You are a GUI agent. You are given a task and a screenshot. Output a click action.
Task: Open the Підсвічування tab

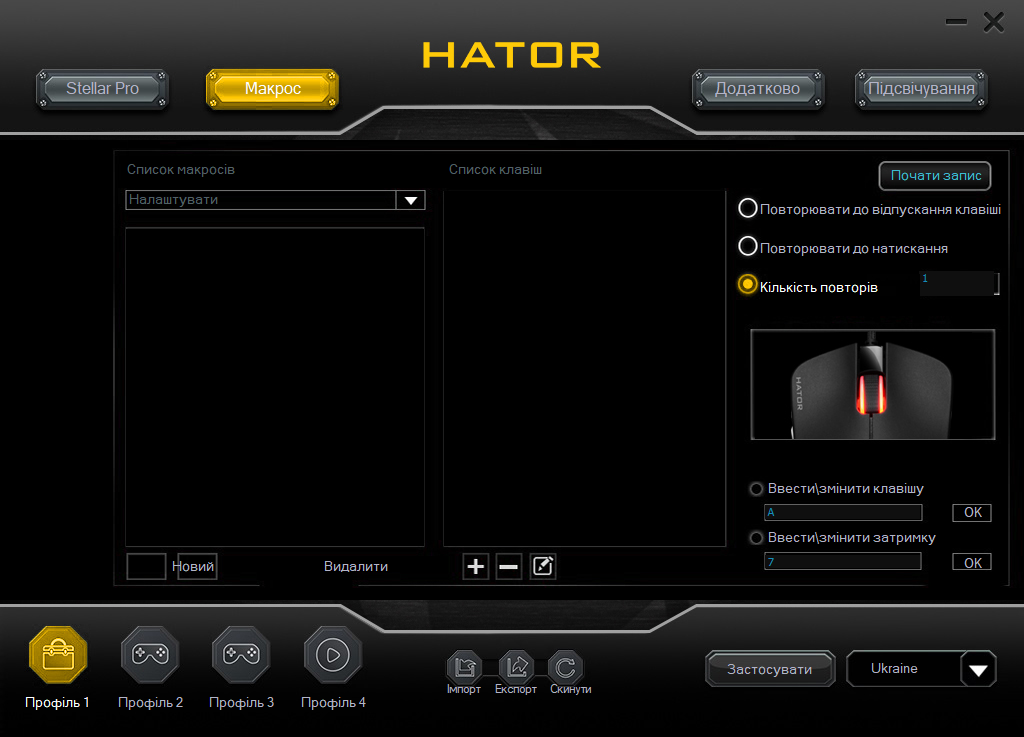921,89
